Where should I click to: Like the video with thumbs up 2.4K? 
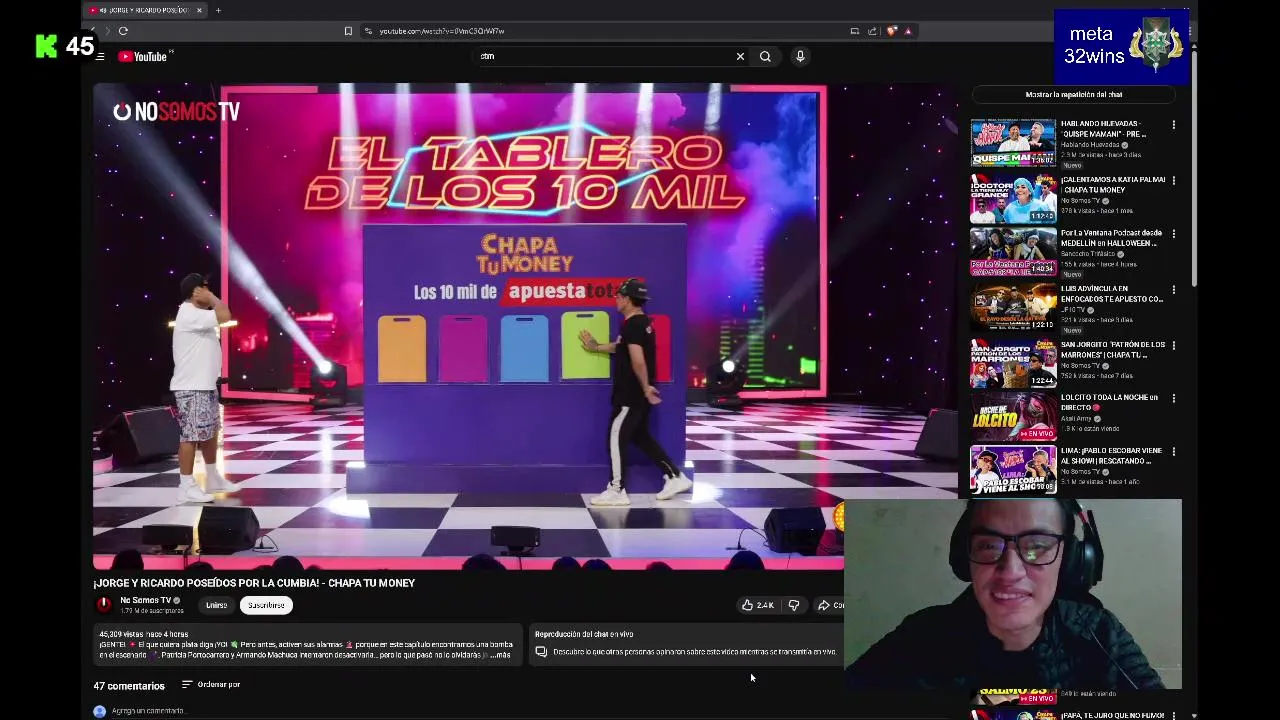coord(757,605)
